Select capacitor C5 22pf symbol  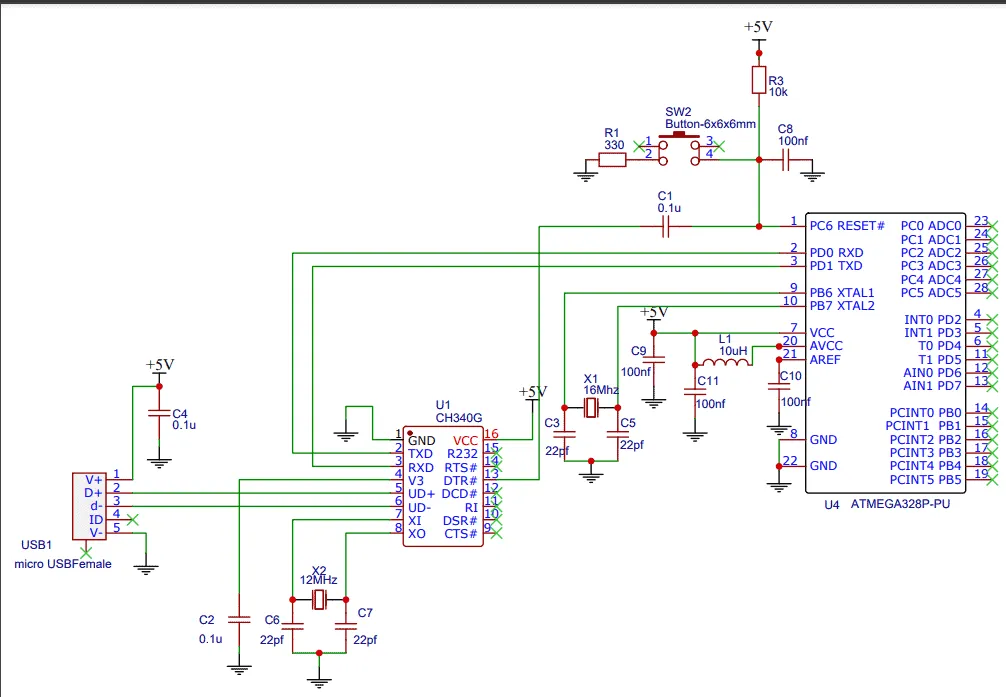point(618,434)
